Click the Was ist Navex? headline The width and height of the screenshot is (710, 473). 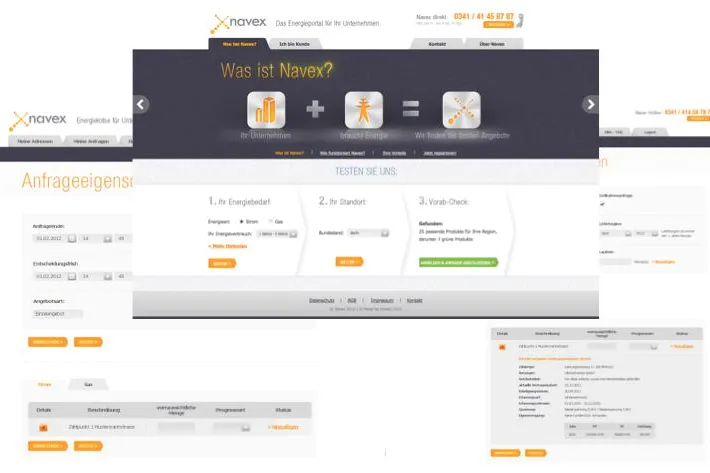[277, 71]
